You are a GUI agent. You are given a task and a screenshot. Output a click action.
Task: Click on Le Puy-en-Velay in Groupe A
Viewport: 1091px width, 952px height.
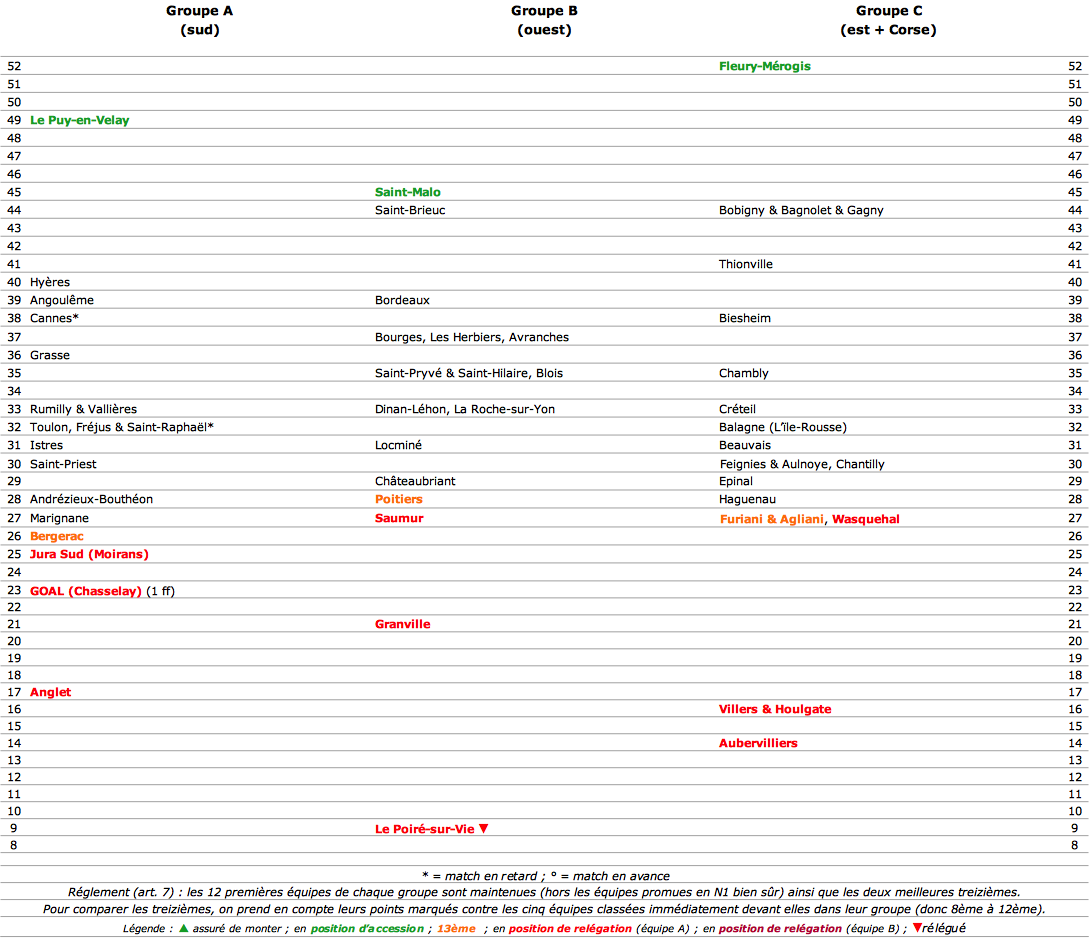(x=79, y=120)
